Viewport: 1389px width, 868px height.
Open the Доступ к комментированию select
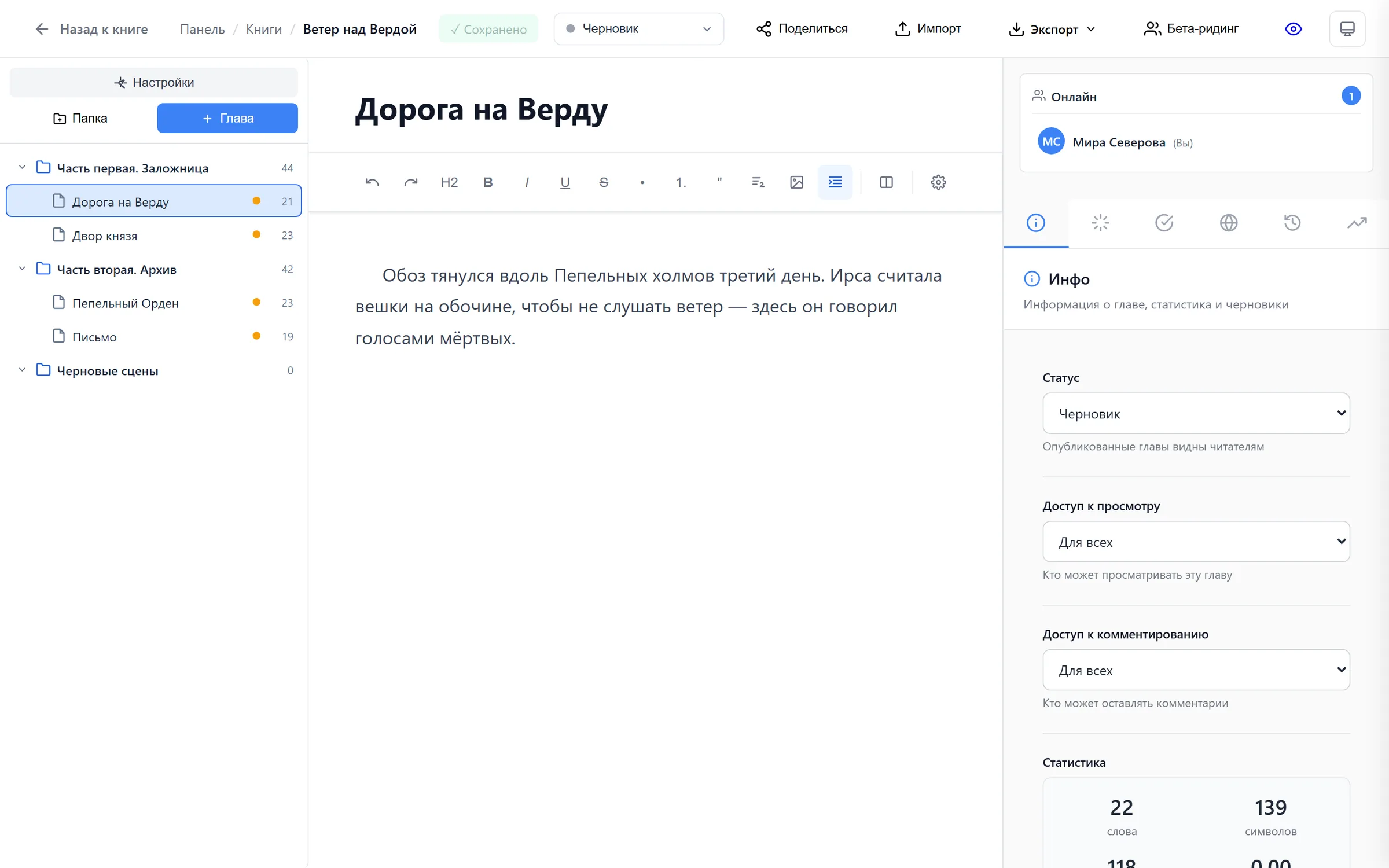[1196, 670]
